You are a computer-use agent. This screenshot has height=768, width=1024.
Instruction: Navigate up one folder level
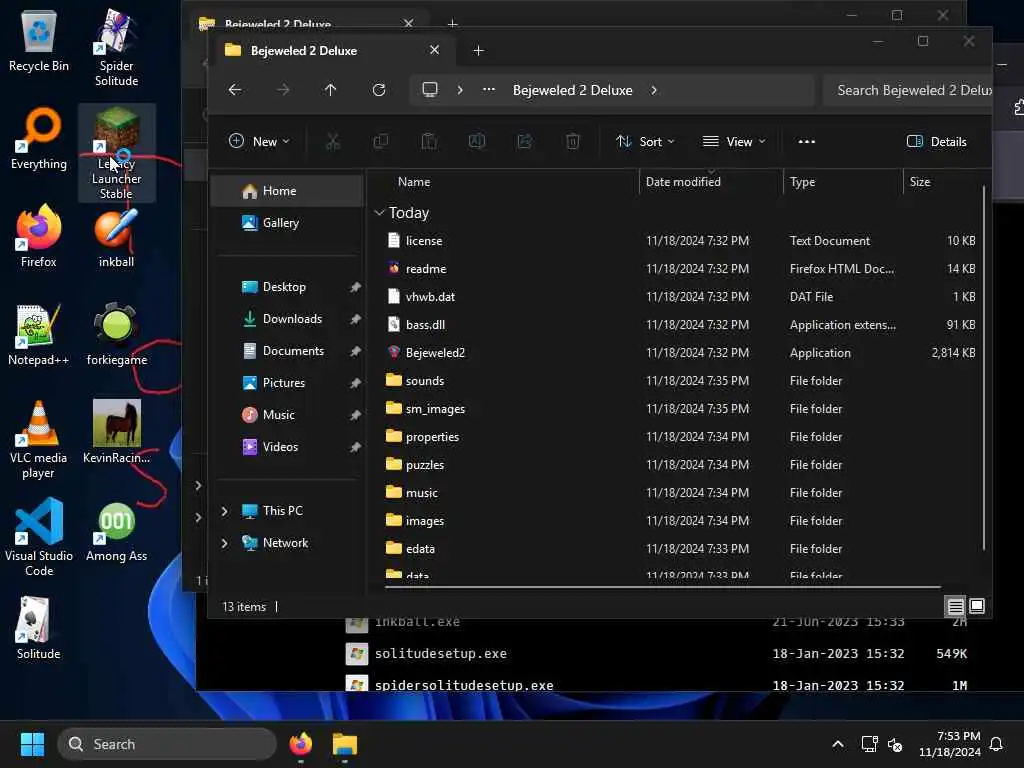pos(330,90)
